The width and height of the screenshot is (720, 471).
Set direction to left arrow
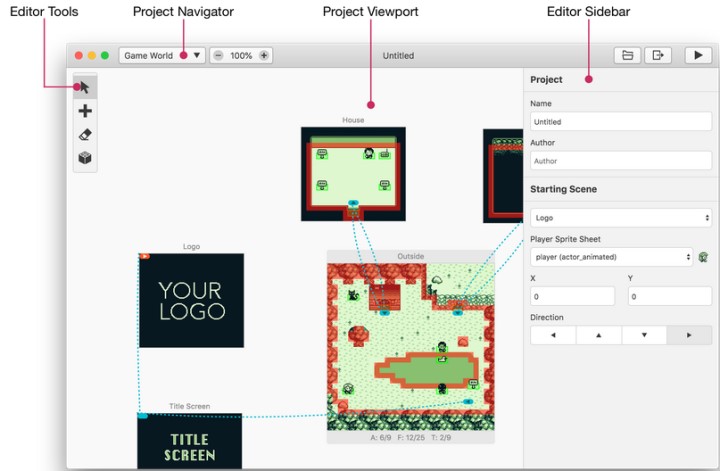pyautogui.click(x=553, y=336)
